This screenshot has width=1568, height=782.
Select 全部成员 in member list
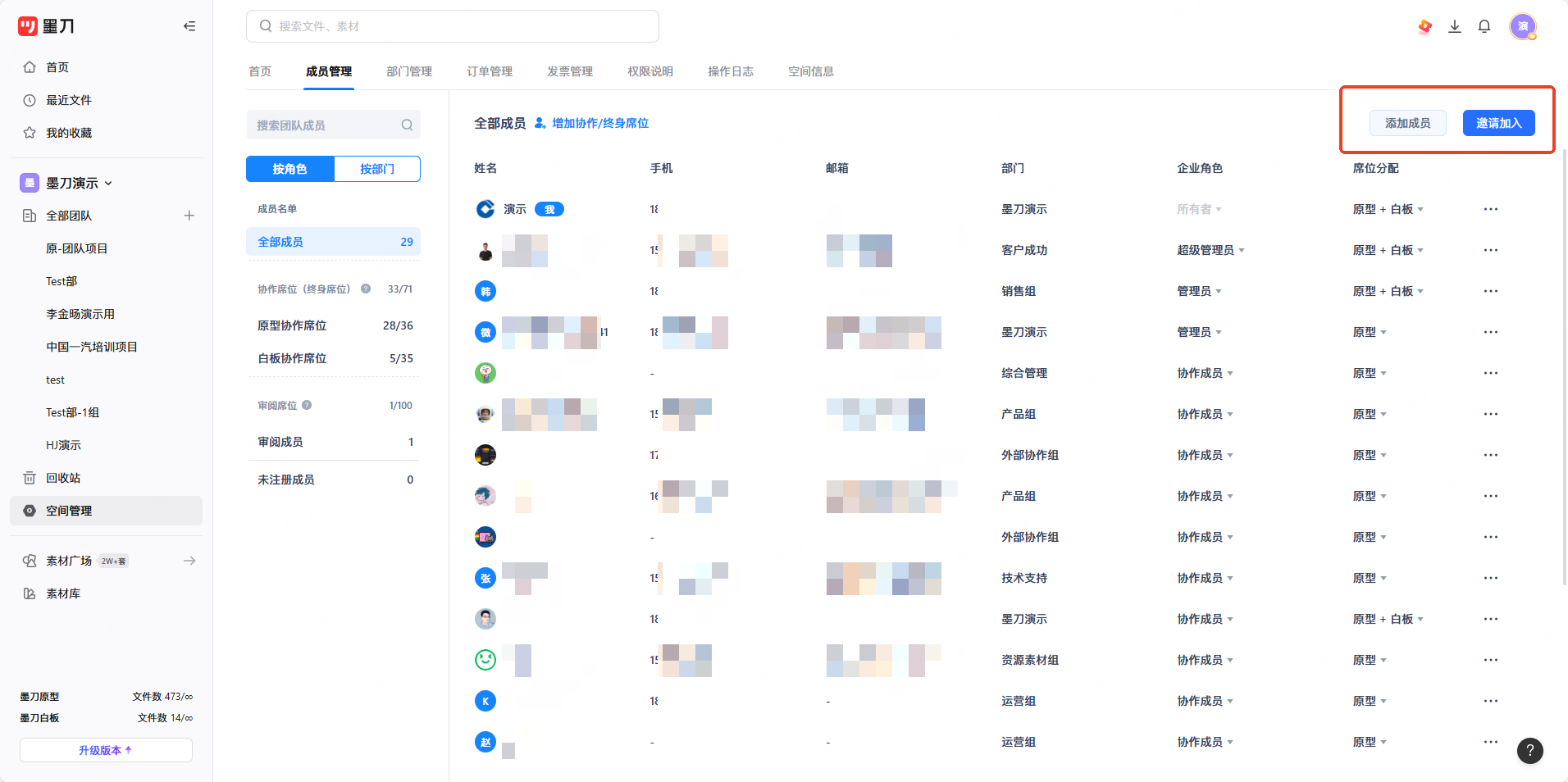334,242
